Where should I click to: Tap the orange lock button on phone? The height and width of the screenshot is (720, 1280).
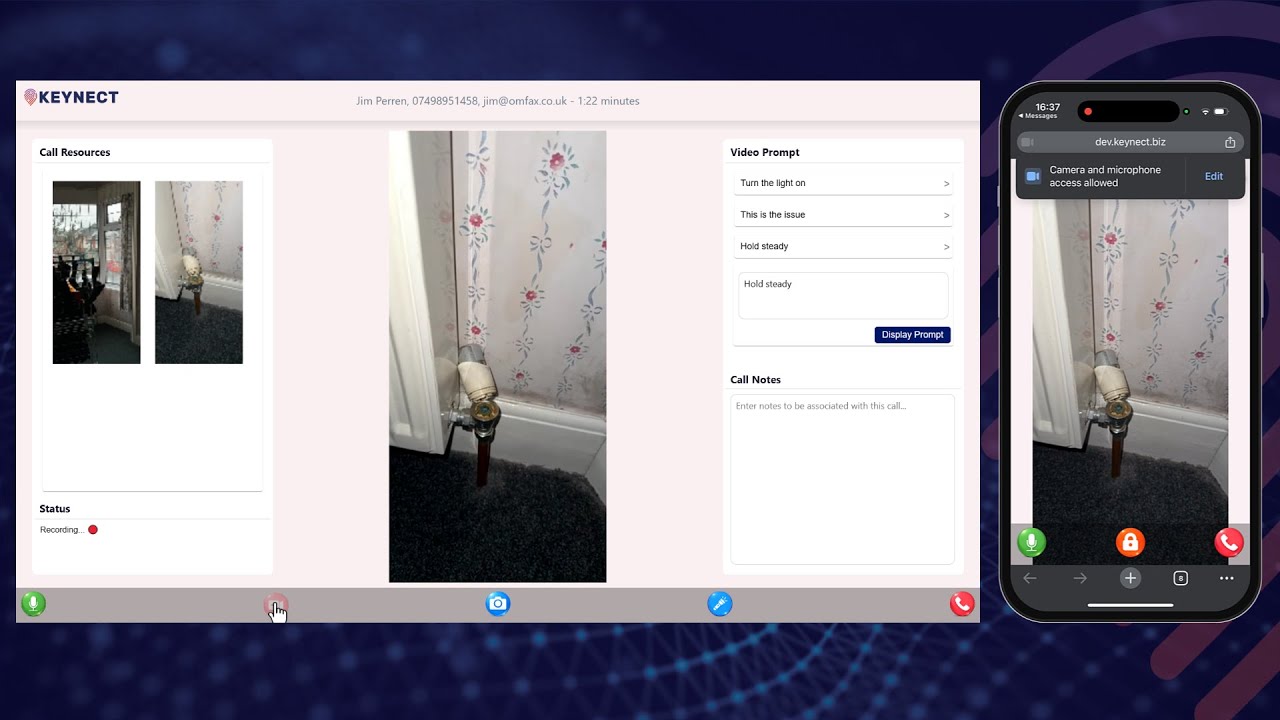1130,542
